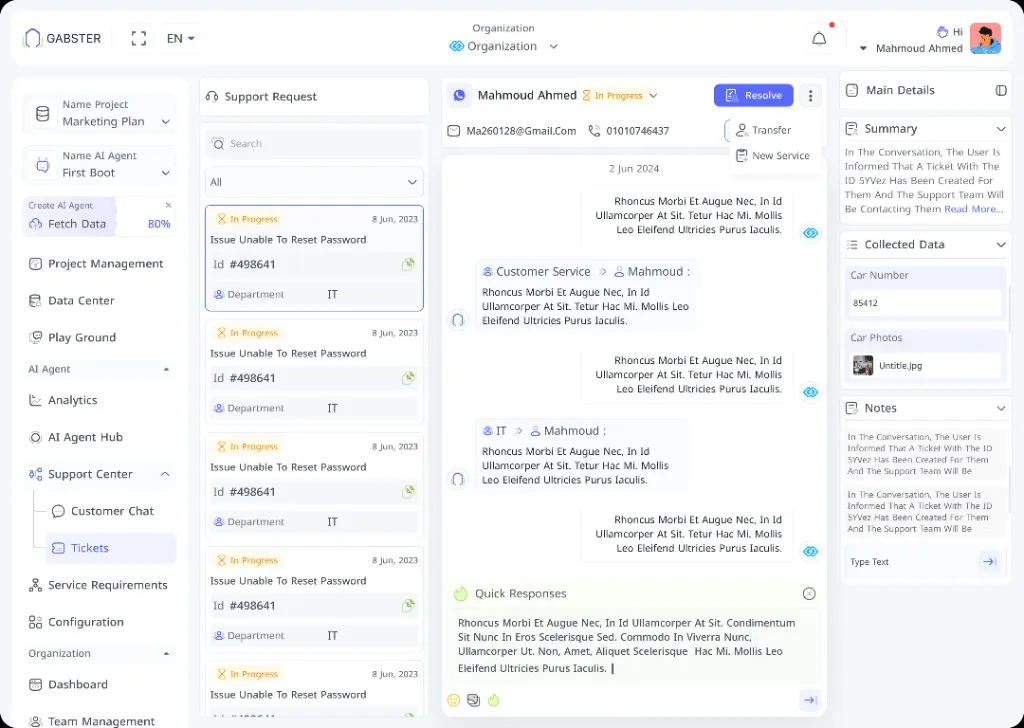Click the user avatar photo
Viewport: 1024px width, 728px height.
[x=985, y=39]
